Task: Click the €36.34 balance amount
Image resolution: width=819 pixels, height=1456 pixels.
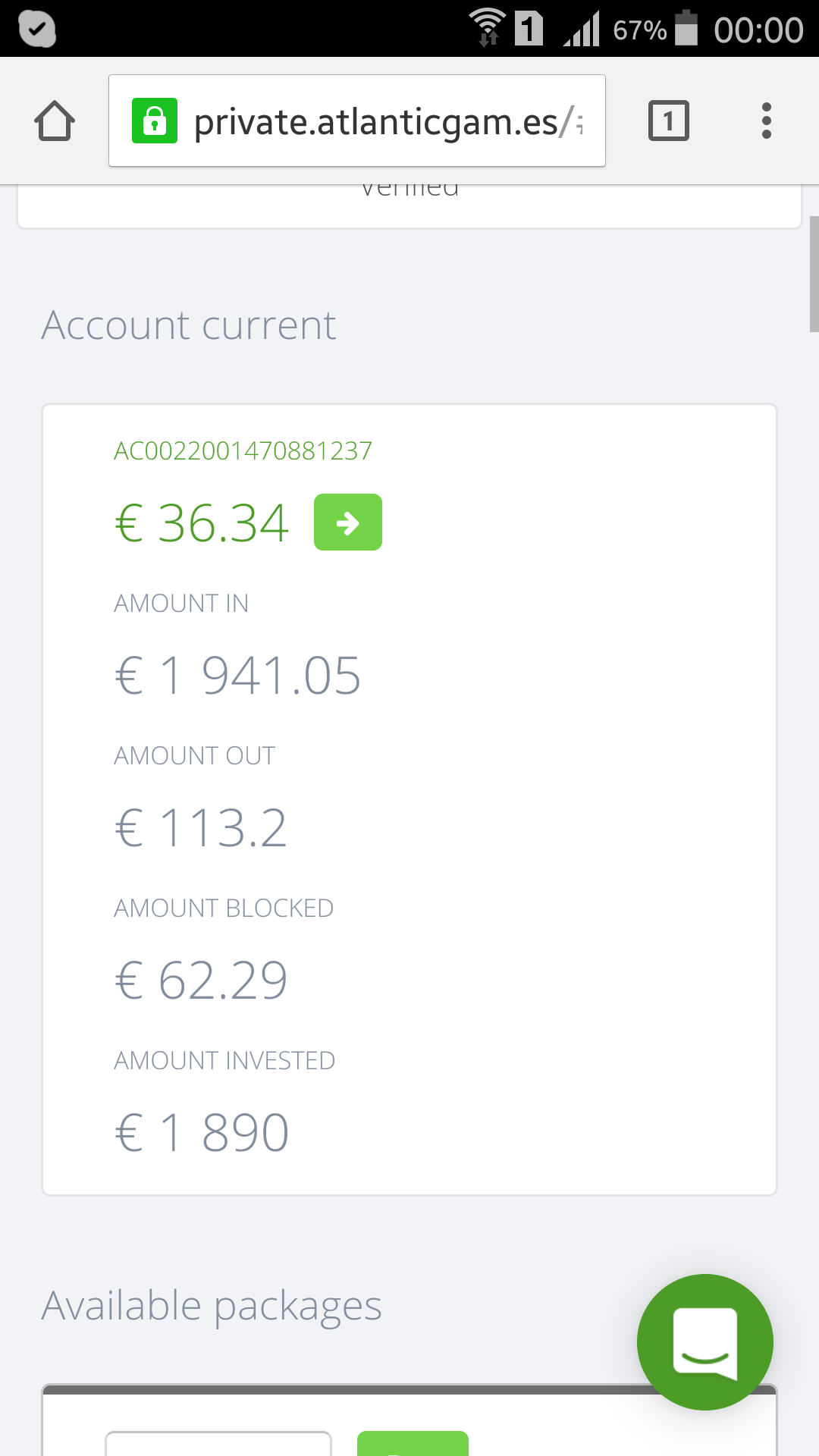Action: tap(202, 523)
